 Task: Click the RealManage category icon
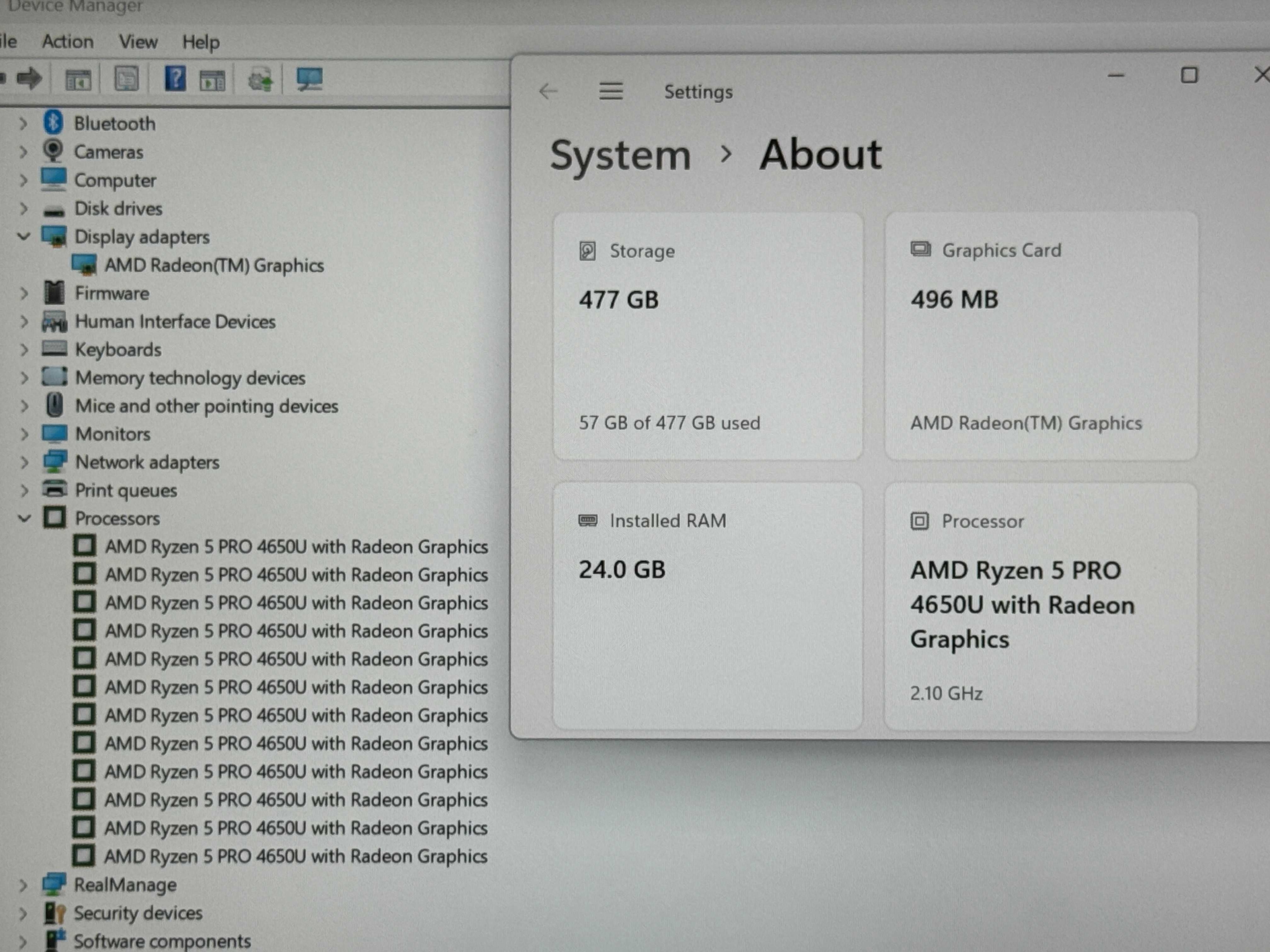coord(54,884)
